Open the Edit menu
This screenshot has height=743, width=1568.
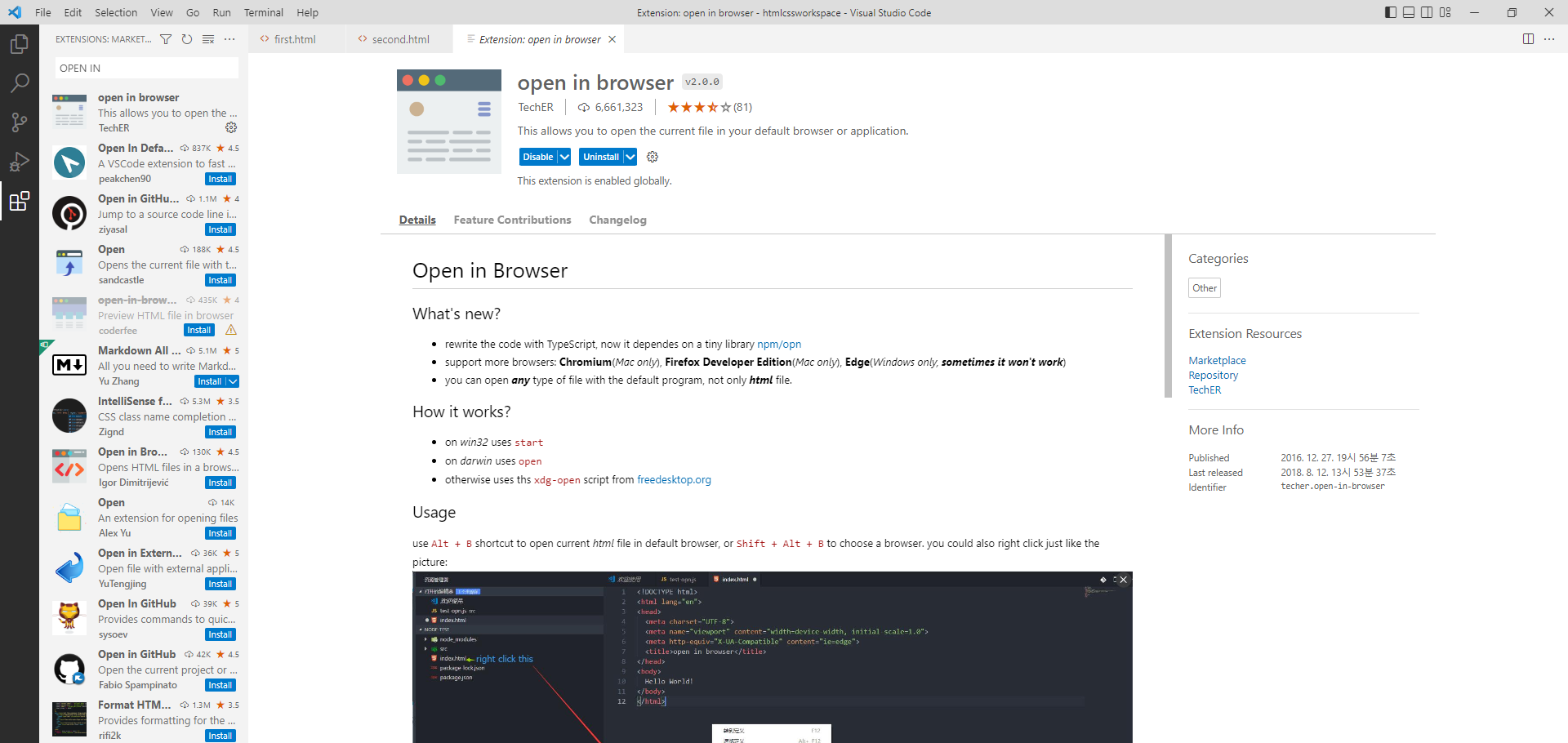(x=73, y=12)
